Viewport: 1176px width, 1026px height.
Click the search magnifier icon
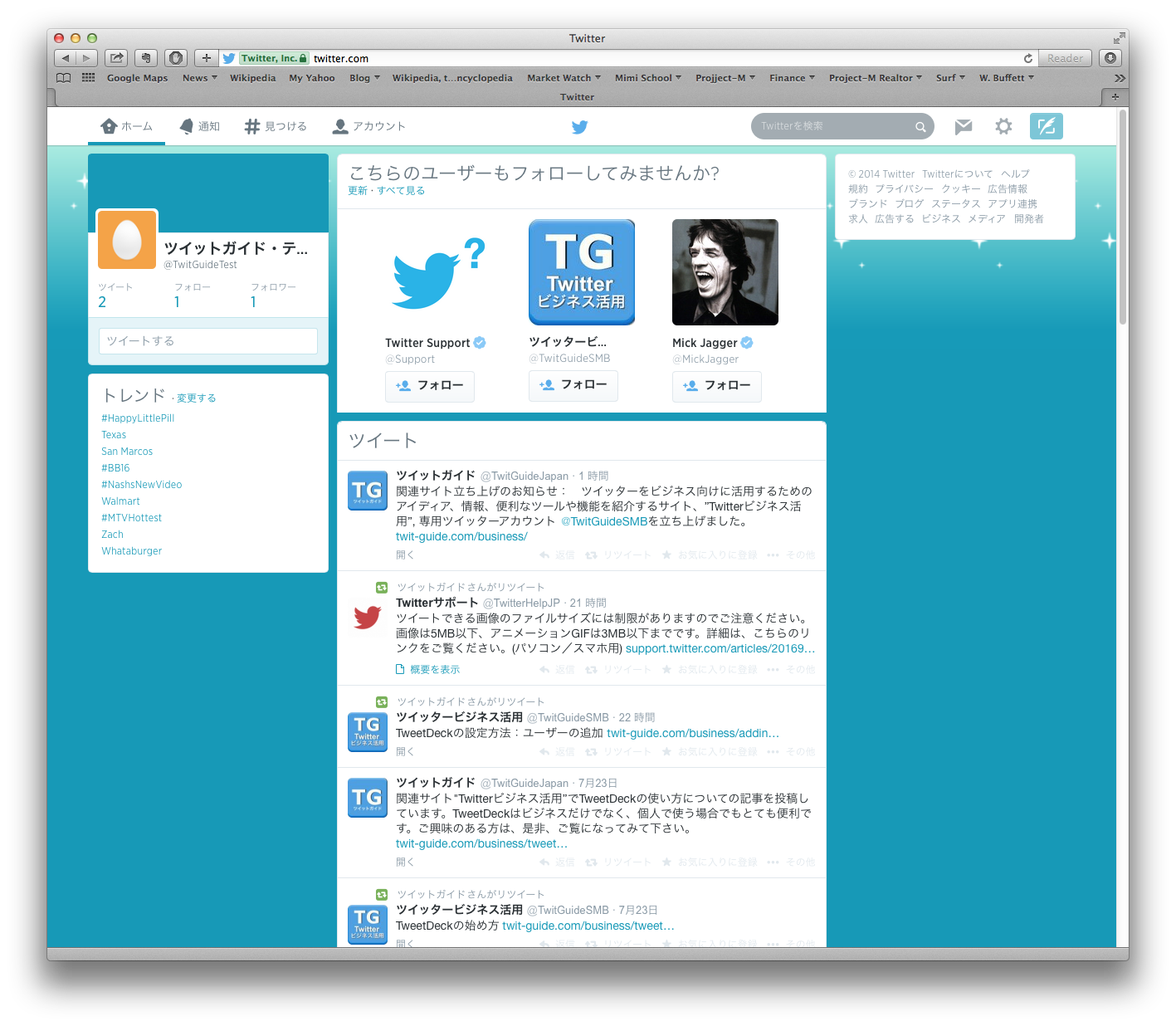coord(920,127)
